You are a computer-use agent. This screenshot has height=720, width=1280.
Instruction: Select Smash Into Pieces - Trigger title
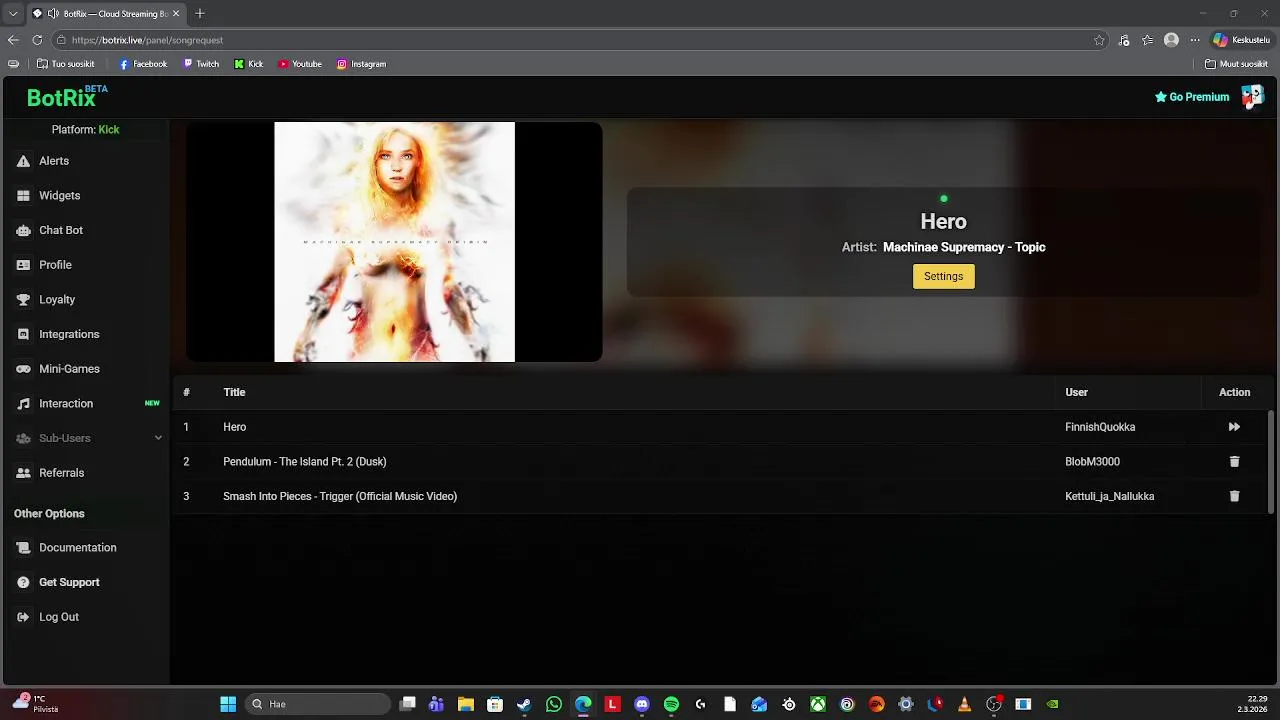coord(340,496)
